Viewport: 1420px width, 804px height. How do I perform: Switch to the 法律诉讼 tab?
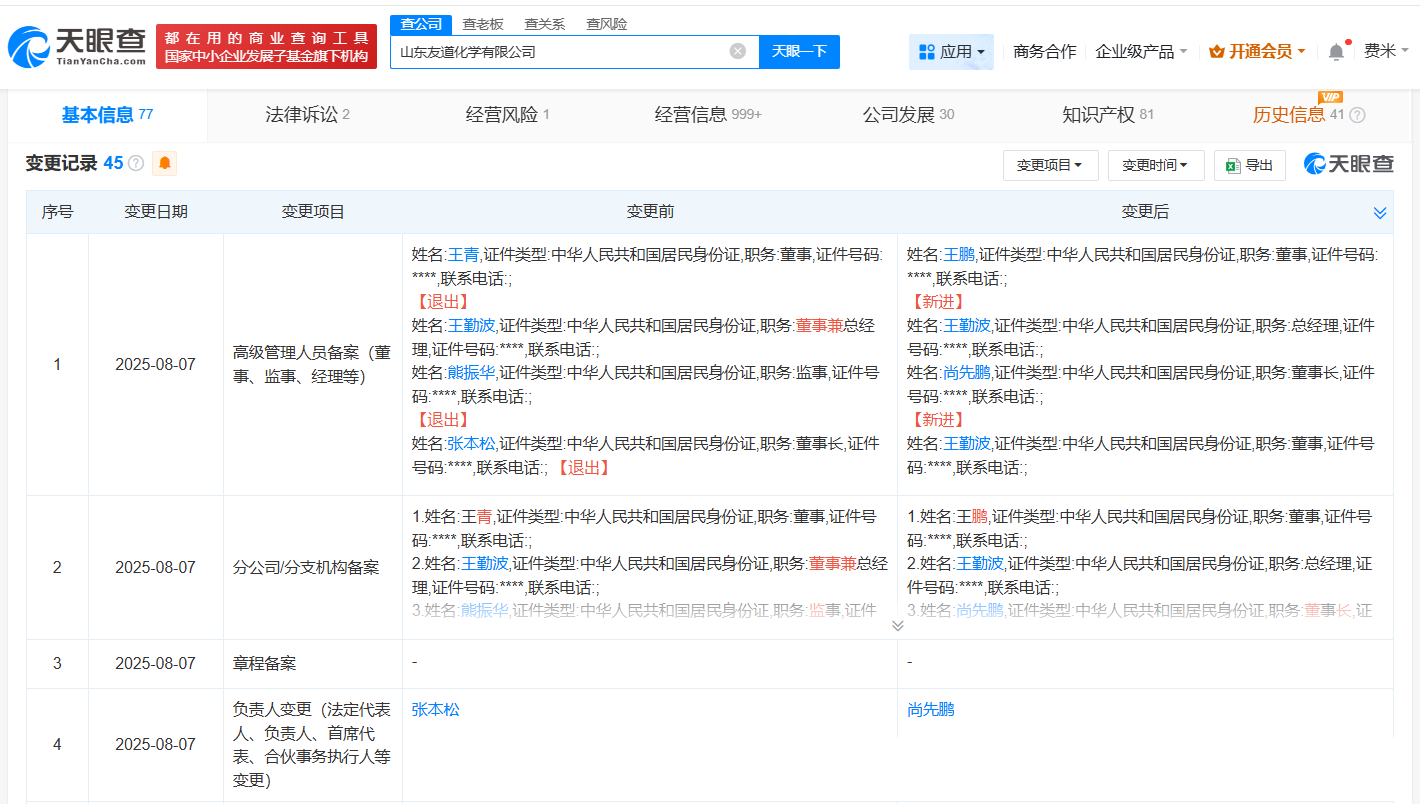click(307, 115)
